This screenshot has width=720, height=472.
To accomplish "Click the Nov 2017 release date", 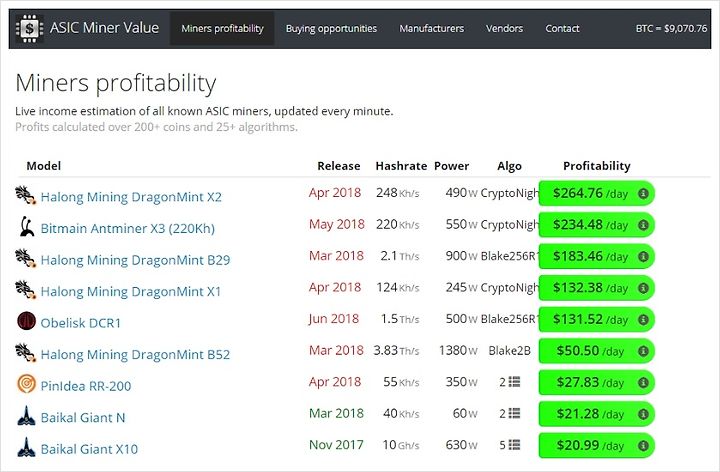I will (x=336, y=444).
